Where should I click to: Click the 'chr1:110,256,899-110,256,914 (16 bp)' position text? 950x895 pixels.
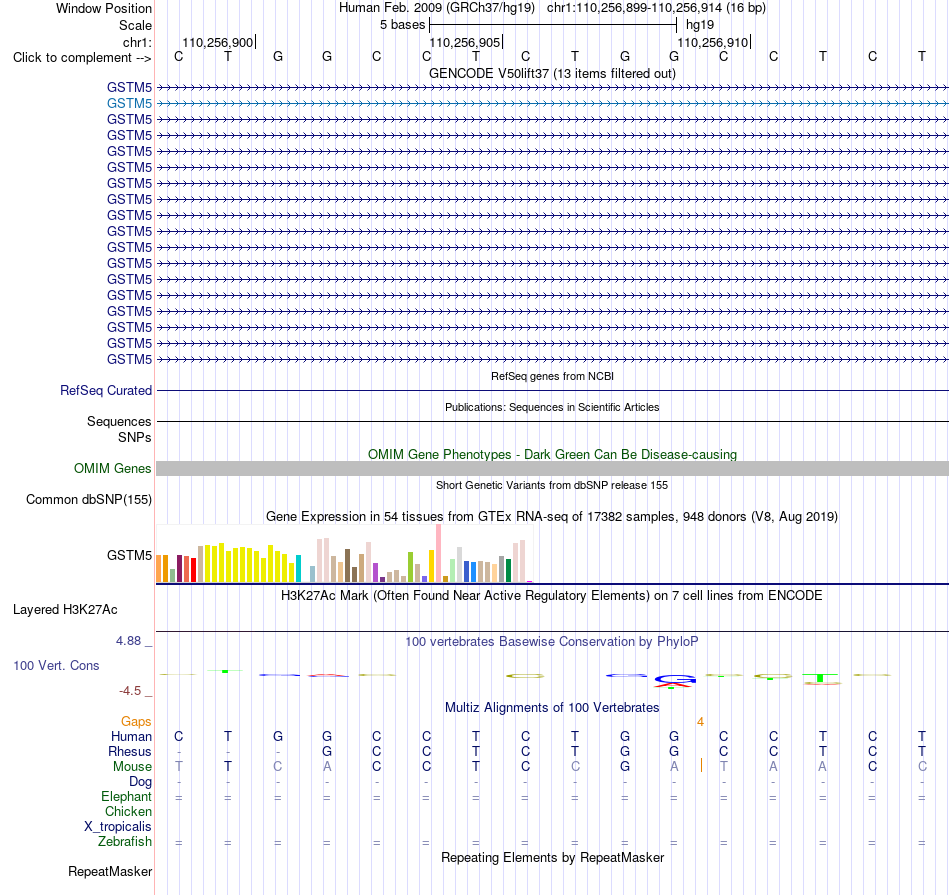(x=656, y=8)
